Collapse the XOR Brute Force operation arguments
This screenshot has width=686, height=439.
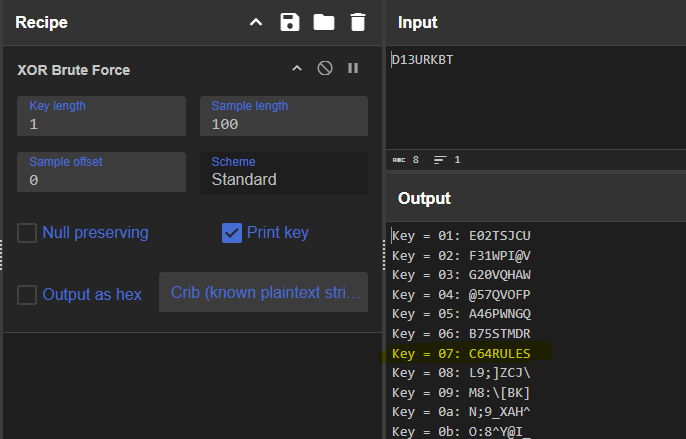pos(296,69)
